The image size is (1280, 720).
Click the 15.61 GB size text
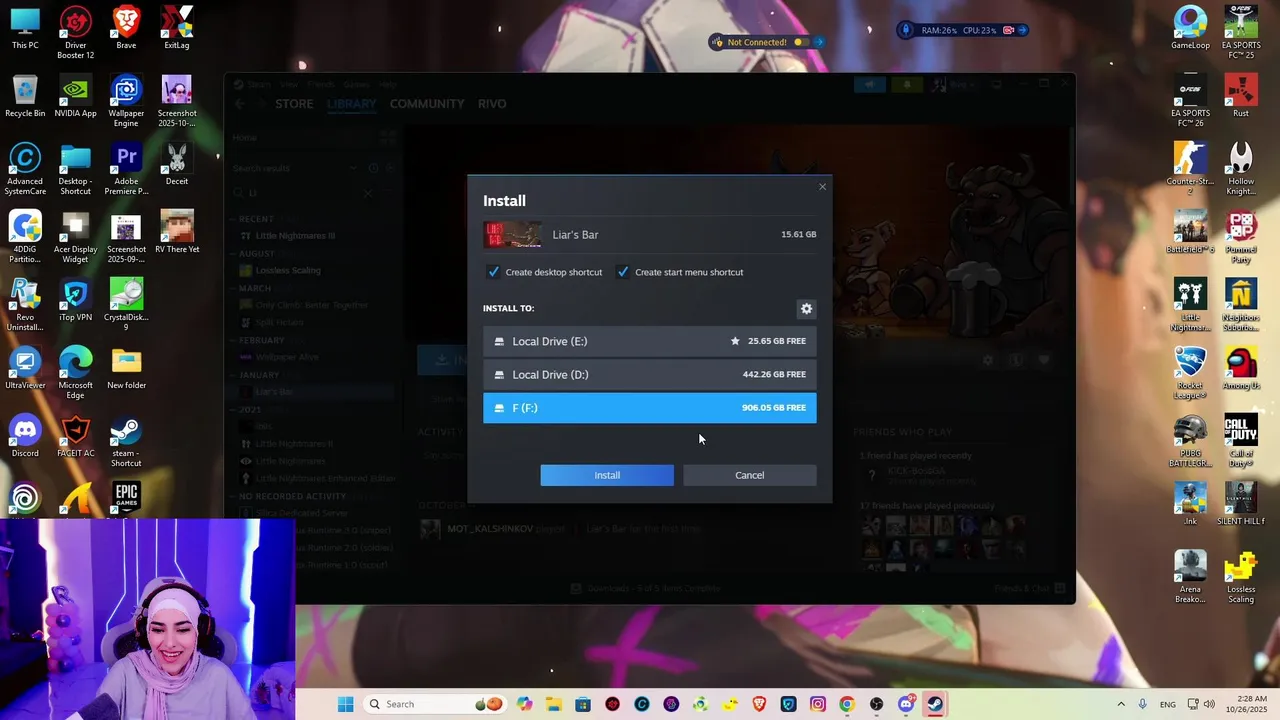point(798,235)
